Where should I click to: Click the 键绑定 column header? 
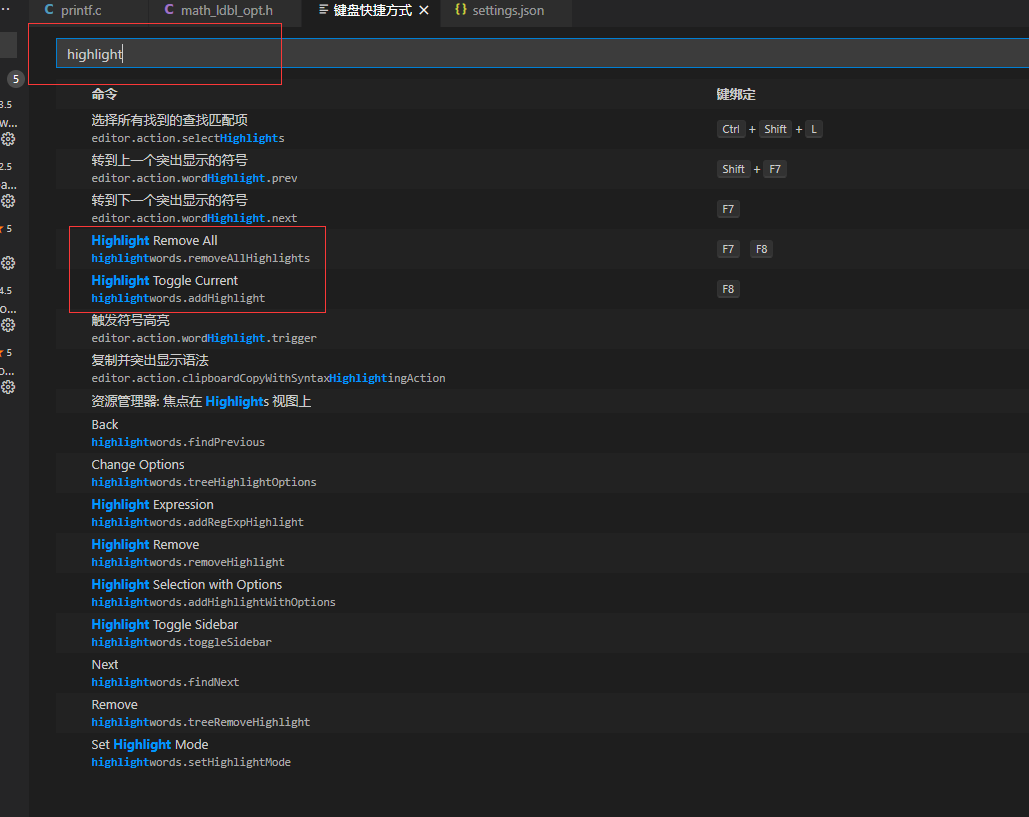[x=736, y=93]
